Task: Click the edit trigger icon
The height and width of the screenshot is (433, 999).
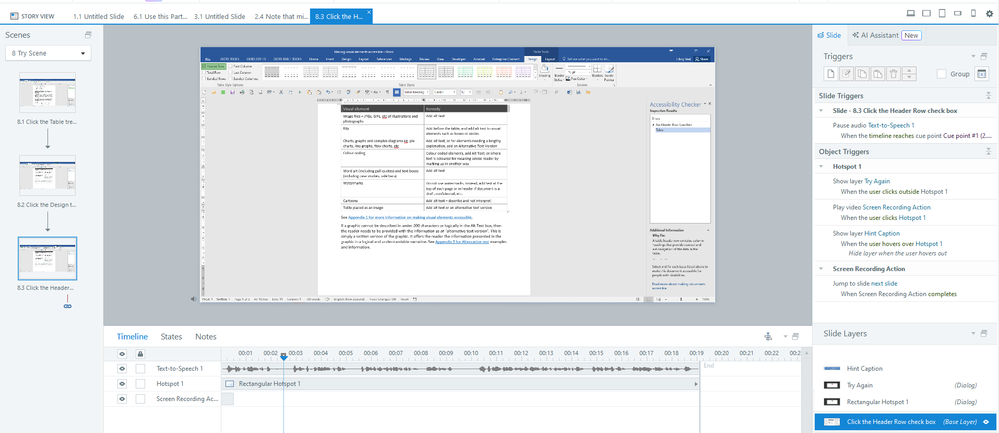Action: pyautogui.click(x=846, y=74)
